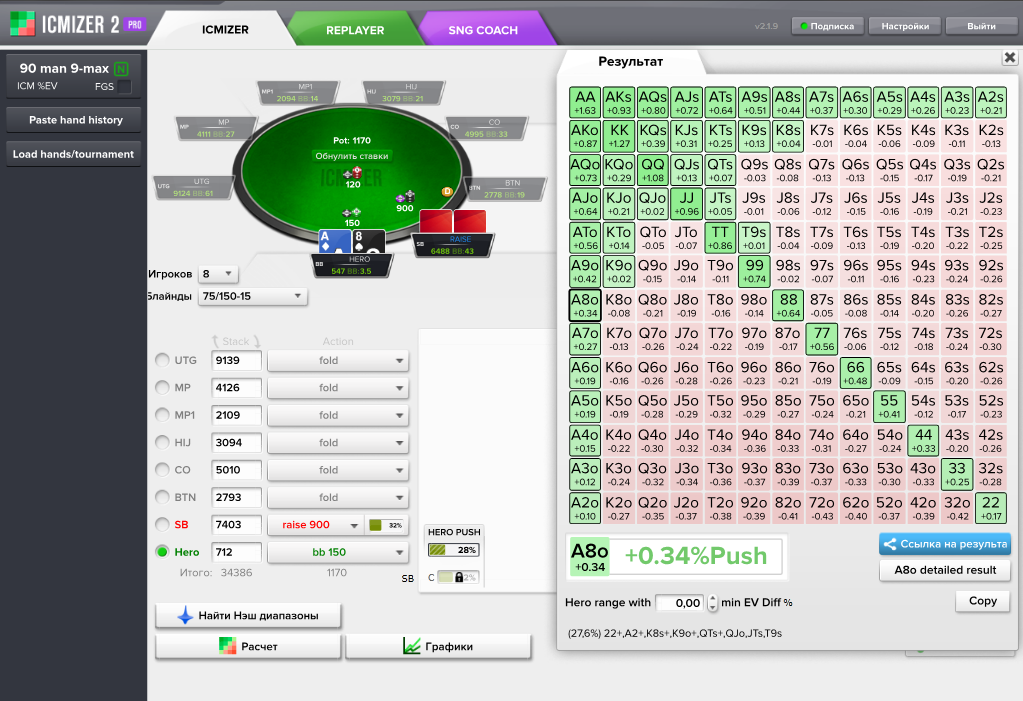
Task: Open Настройки settings
Action: (905, 26)
